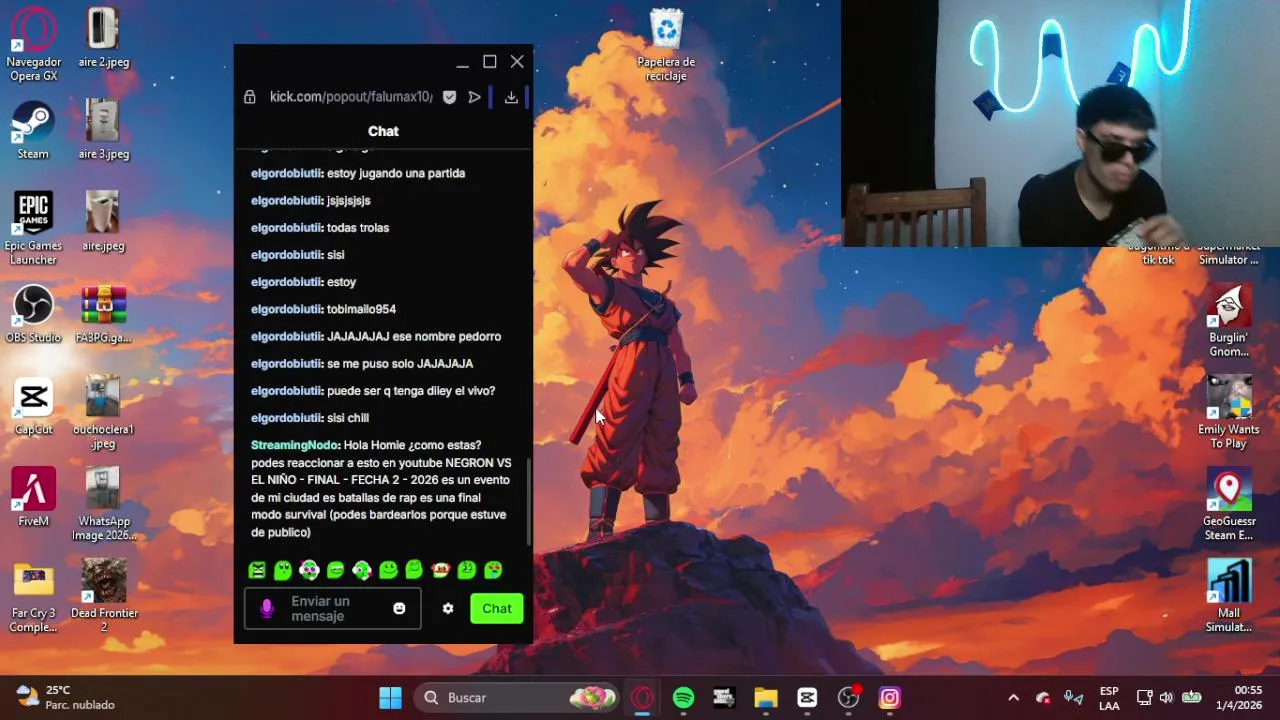1280x720 pixels.
Task: Click the shield ad-blocker icon in address bar
Action: coord(449,97)
